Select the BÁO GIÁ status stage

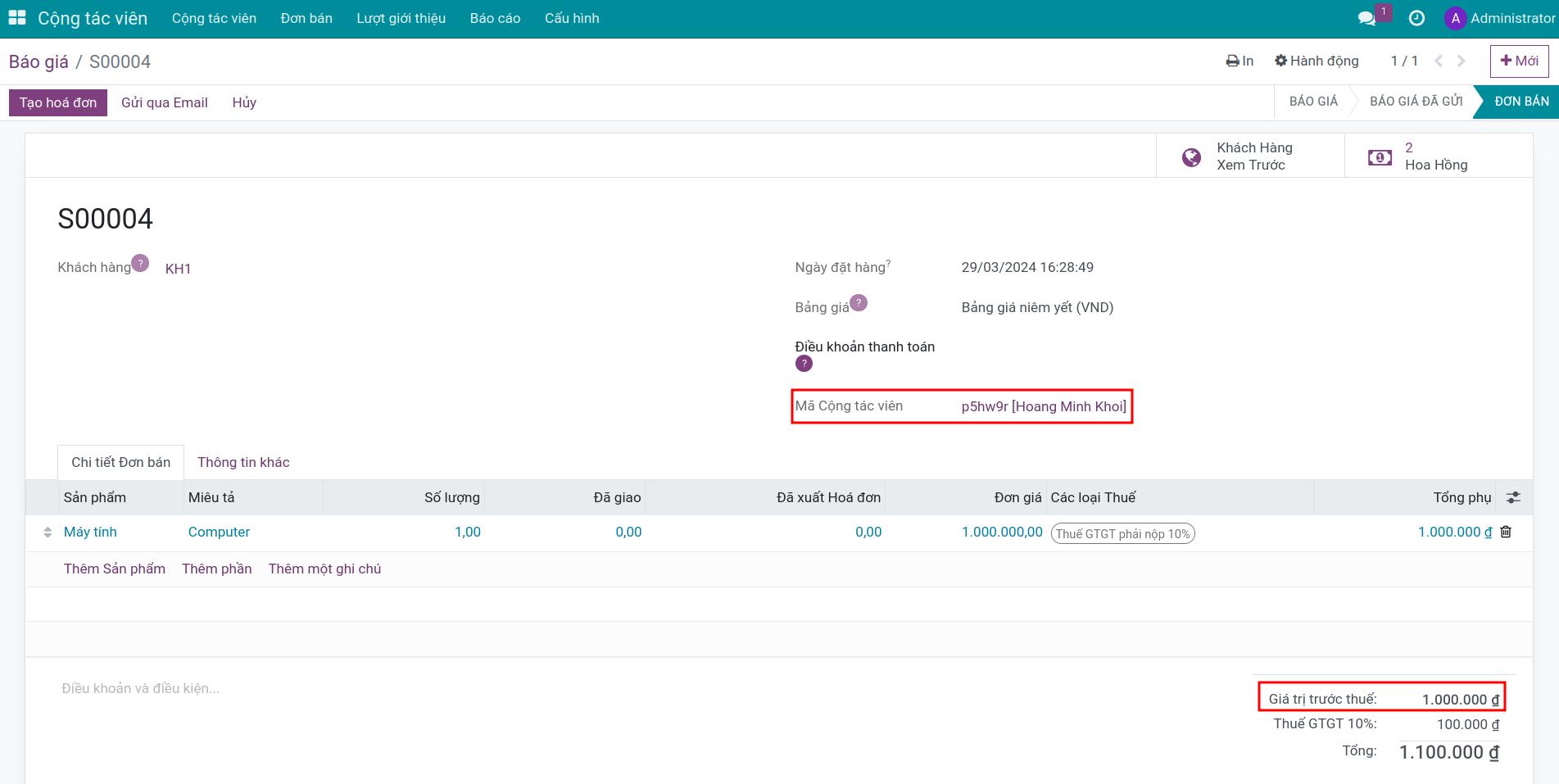point(1313,102)
